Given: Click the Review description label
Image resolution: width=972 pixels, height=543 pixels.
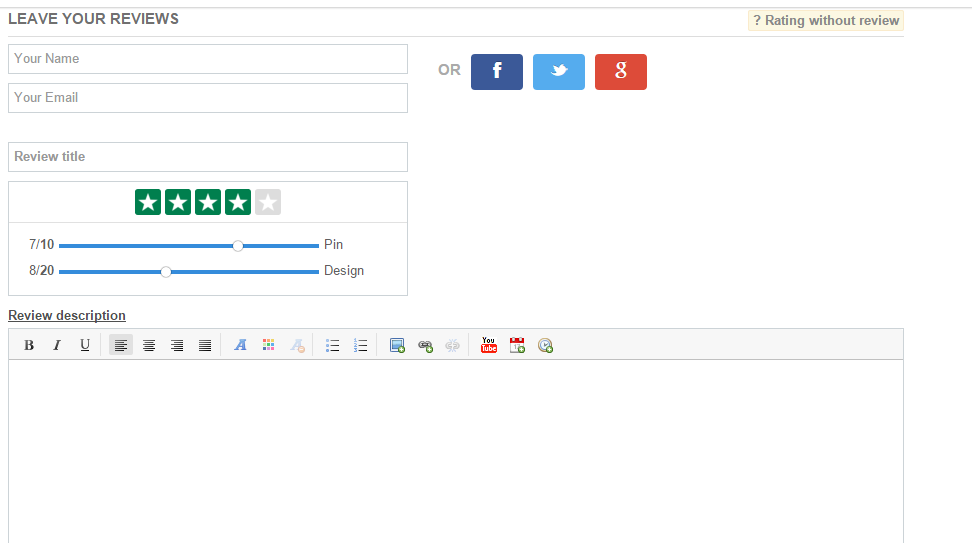Looking at the screenshot, I should (x=67, y=316).
